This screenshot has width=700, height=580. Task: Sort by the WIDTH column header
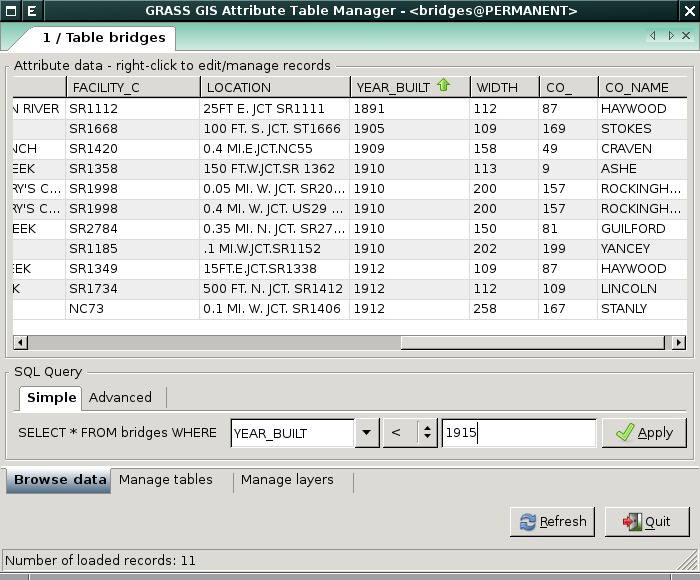point(504,87)
